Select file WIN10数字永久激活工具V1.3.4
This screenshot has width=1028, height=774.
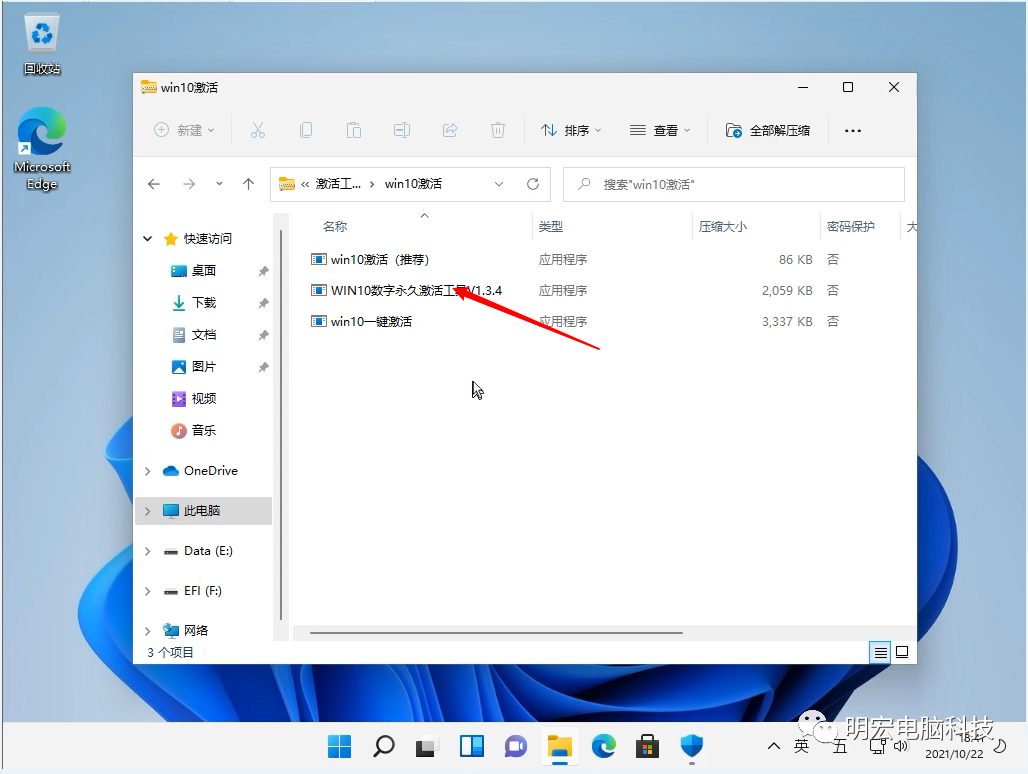406,290
